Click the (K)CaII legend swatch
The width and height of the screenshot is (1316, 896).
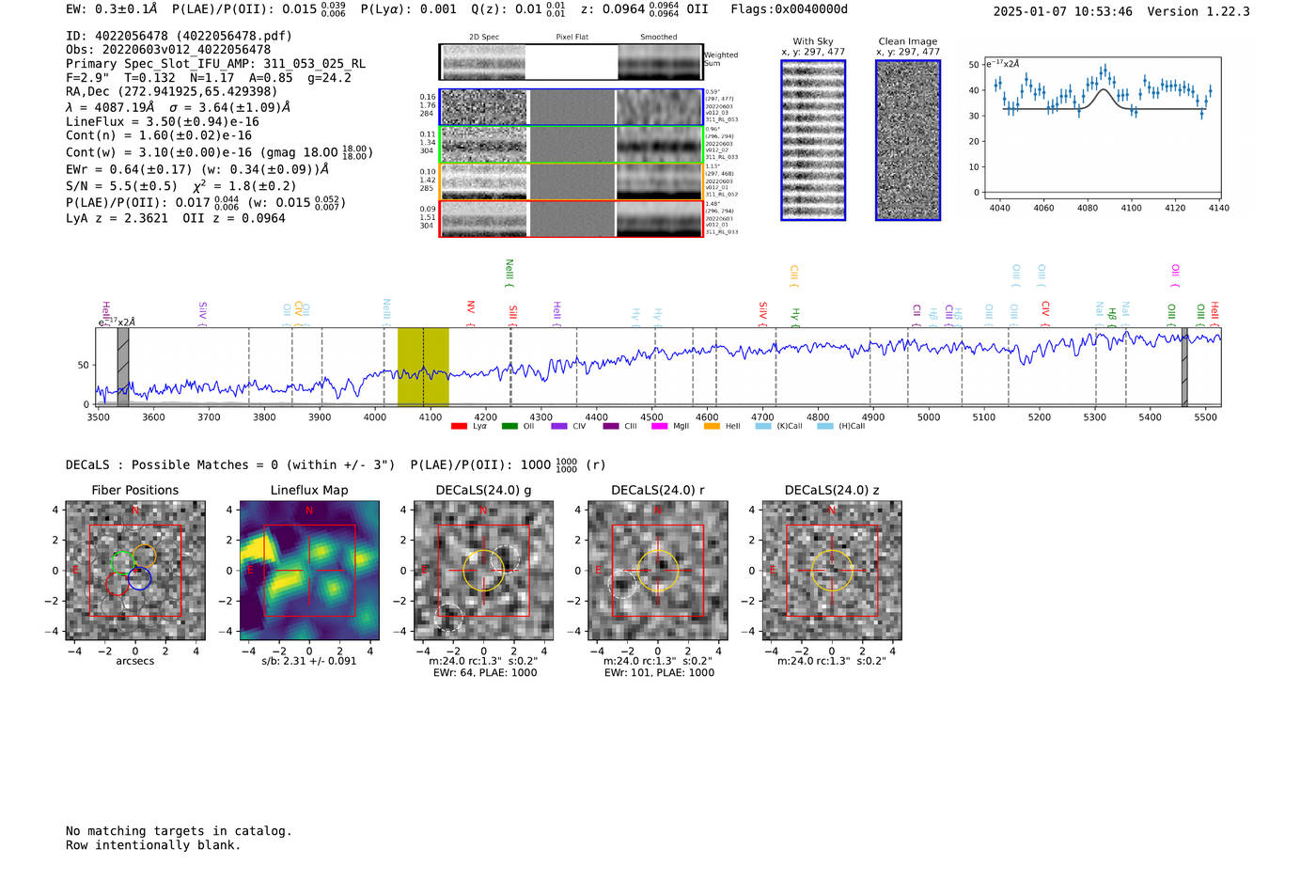(x=763, y=427)
